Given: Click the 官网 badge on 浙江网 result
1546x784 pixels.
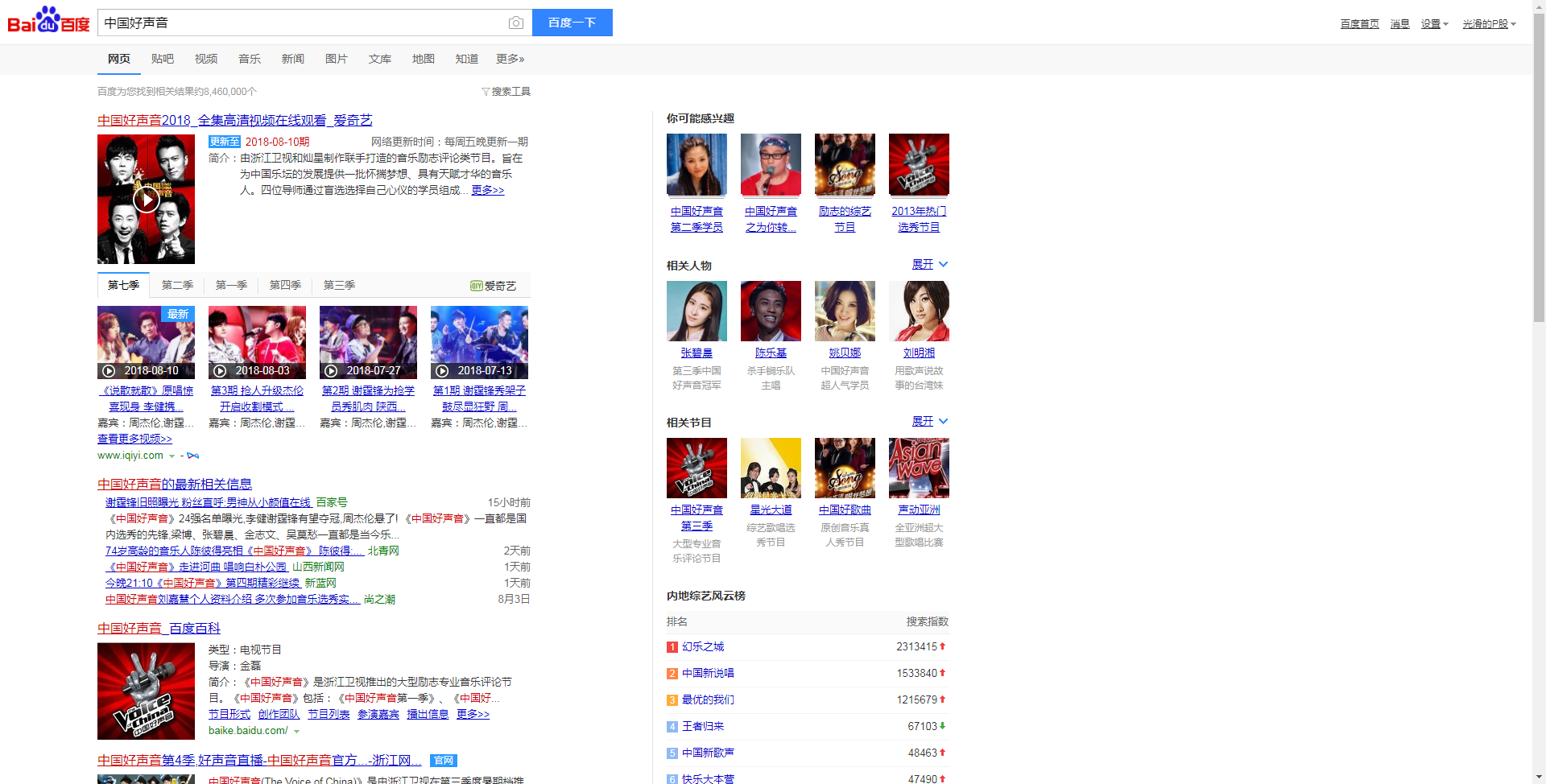Looking at the screenshot, I should click(x=444, y=761).
